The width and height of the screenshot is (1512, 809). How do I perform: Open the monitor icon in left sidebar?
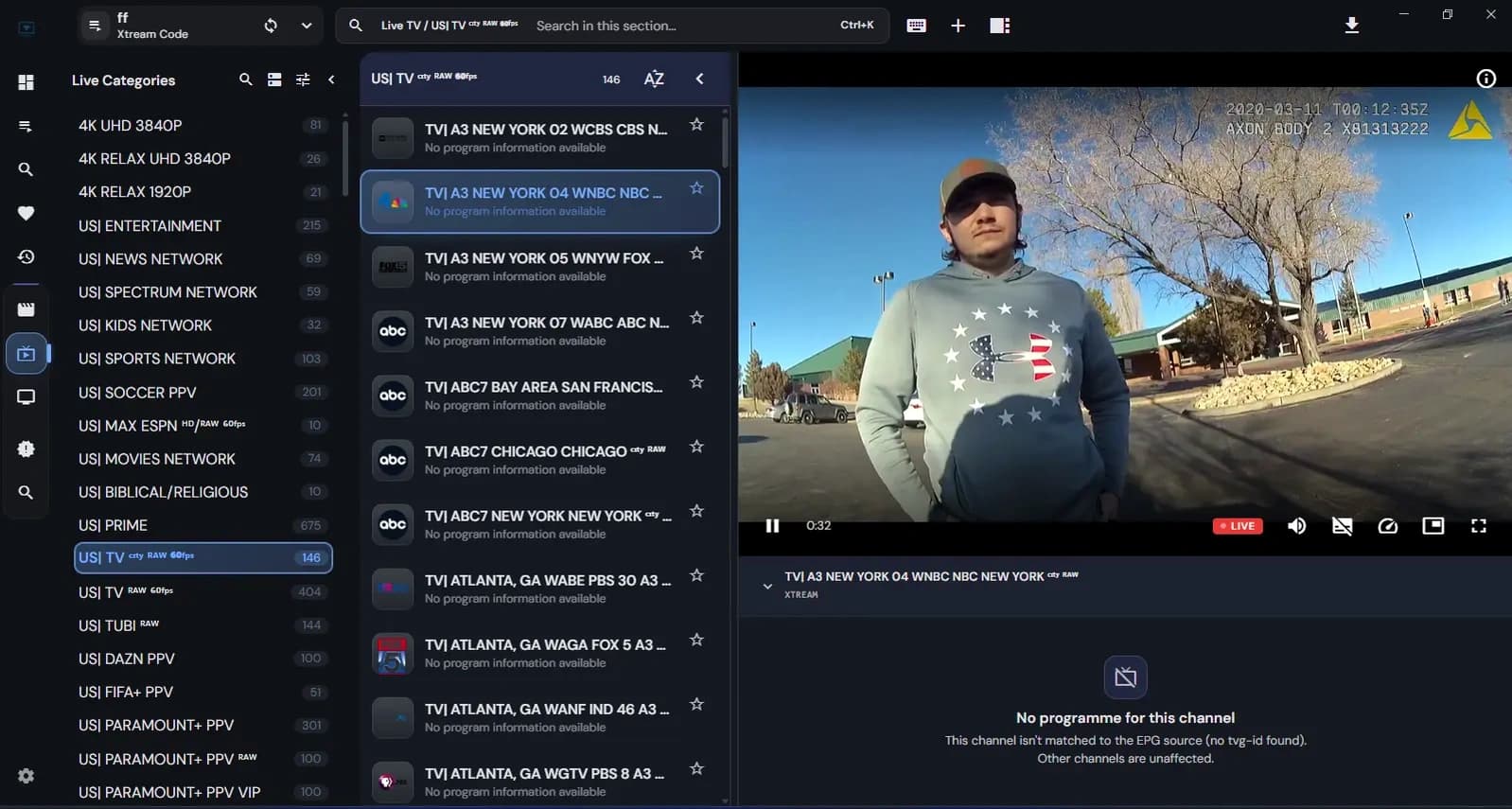pyautogui.click(x=26, y=397)
